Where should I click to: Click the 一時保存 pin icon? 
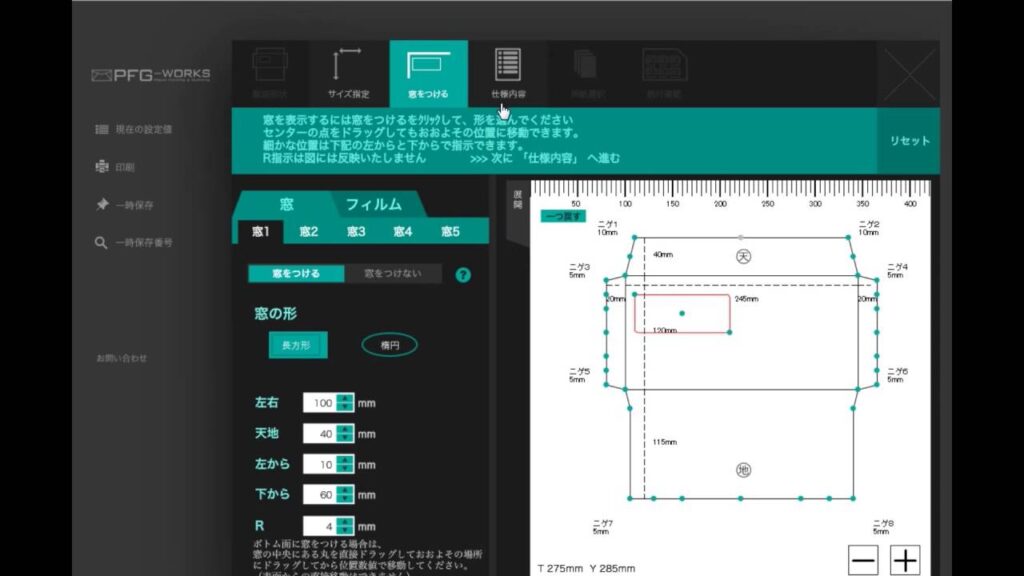coord(102,204)
